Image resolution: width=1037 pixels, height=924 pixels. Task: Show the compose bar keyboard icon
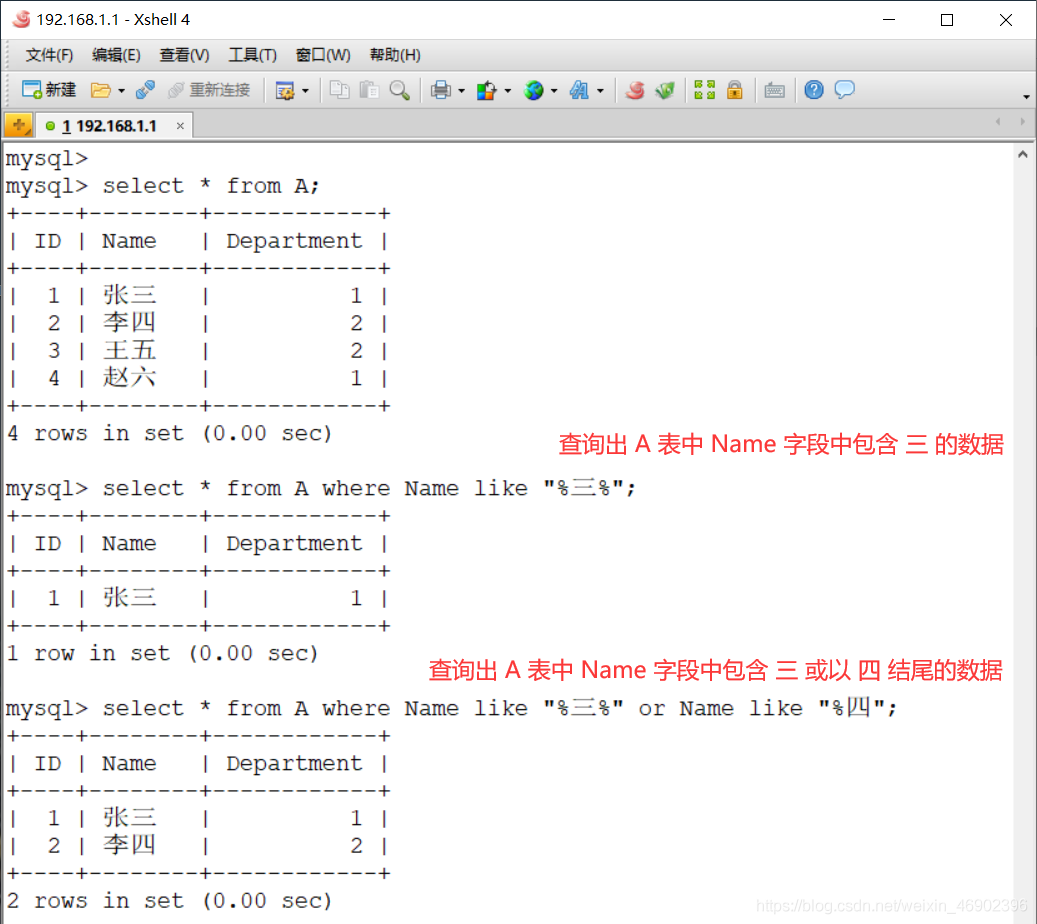[775, 90]
